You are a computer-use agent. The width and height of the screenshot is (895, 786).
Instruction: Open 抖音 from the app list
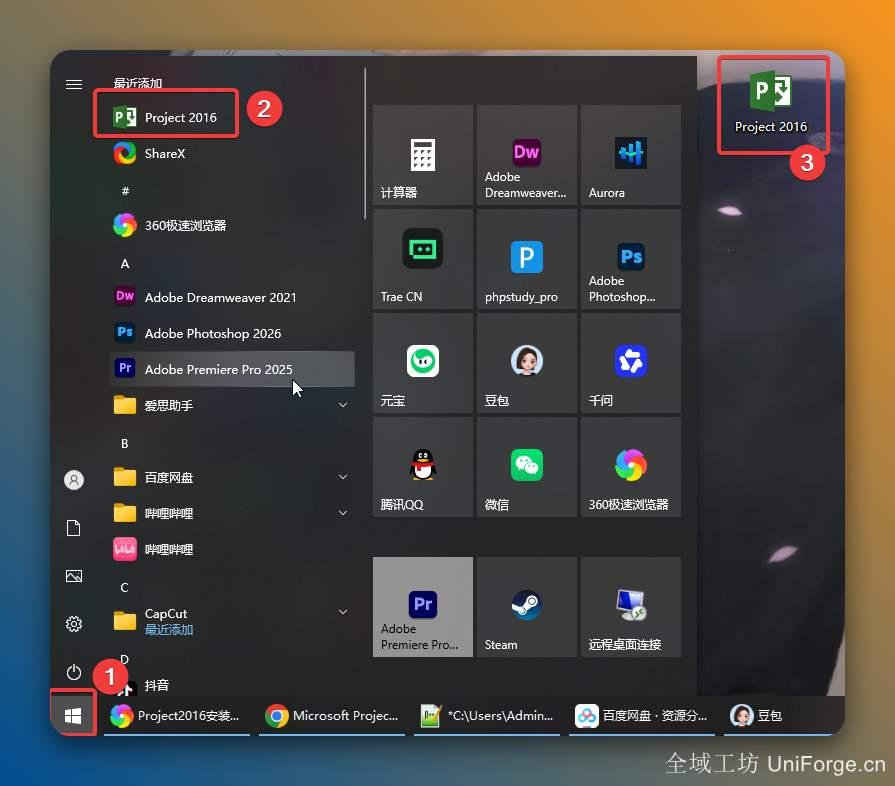[232, 685]
